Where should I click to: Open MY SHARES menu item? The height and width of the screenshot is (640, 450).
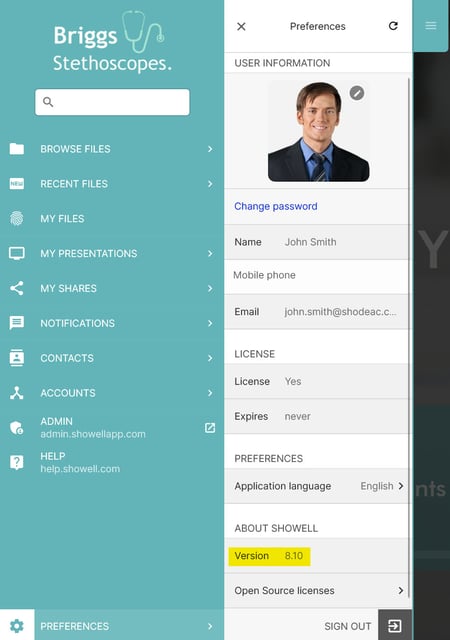click(68, 289)
